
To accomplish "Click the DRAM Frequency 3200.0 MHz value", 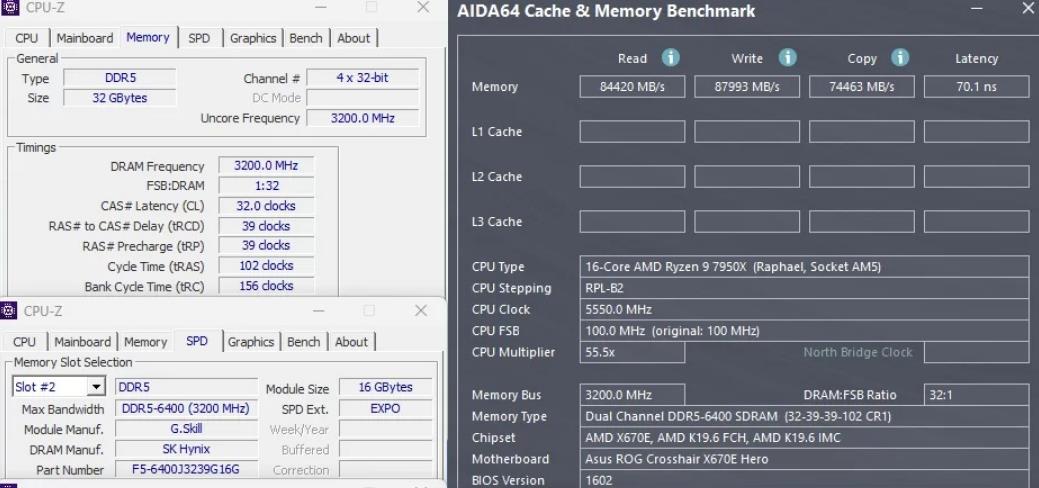I will coord(265,166).
